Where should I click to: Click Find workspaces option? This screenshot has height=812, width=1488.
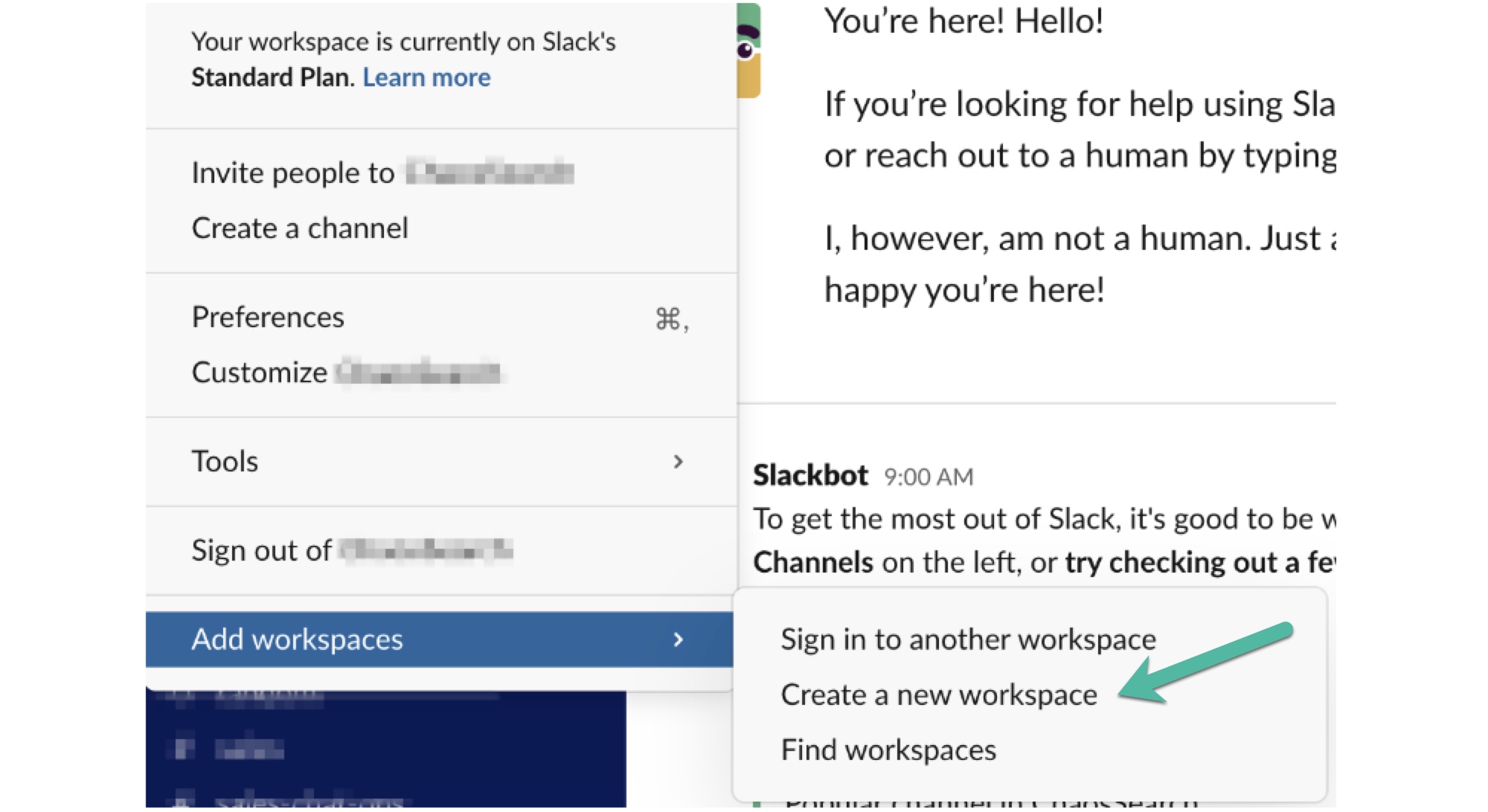click(x=888, y=750)
